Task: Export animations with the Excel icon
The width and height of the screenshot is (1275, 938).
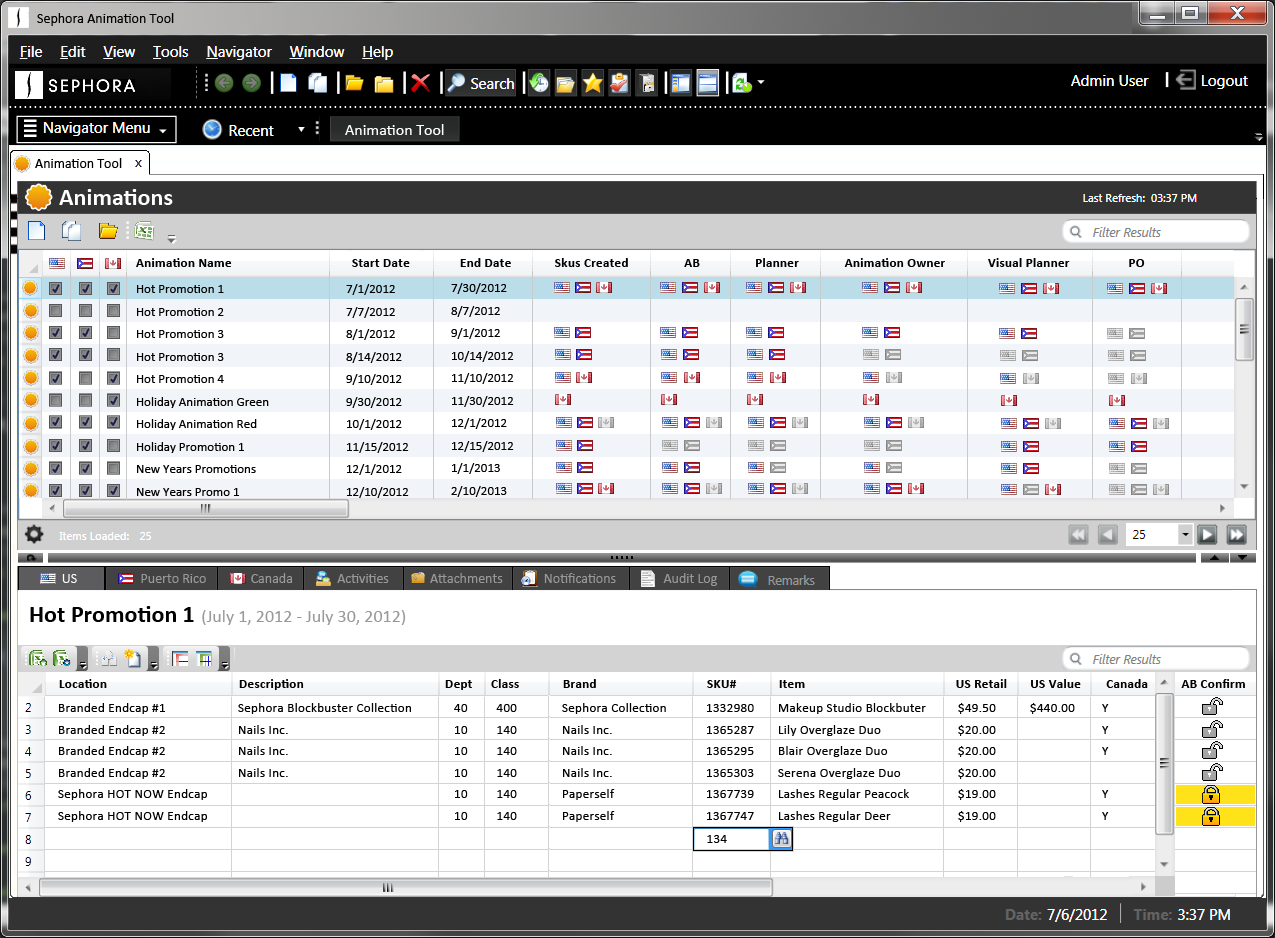Action: (x=144, y=231)
